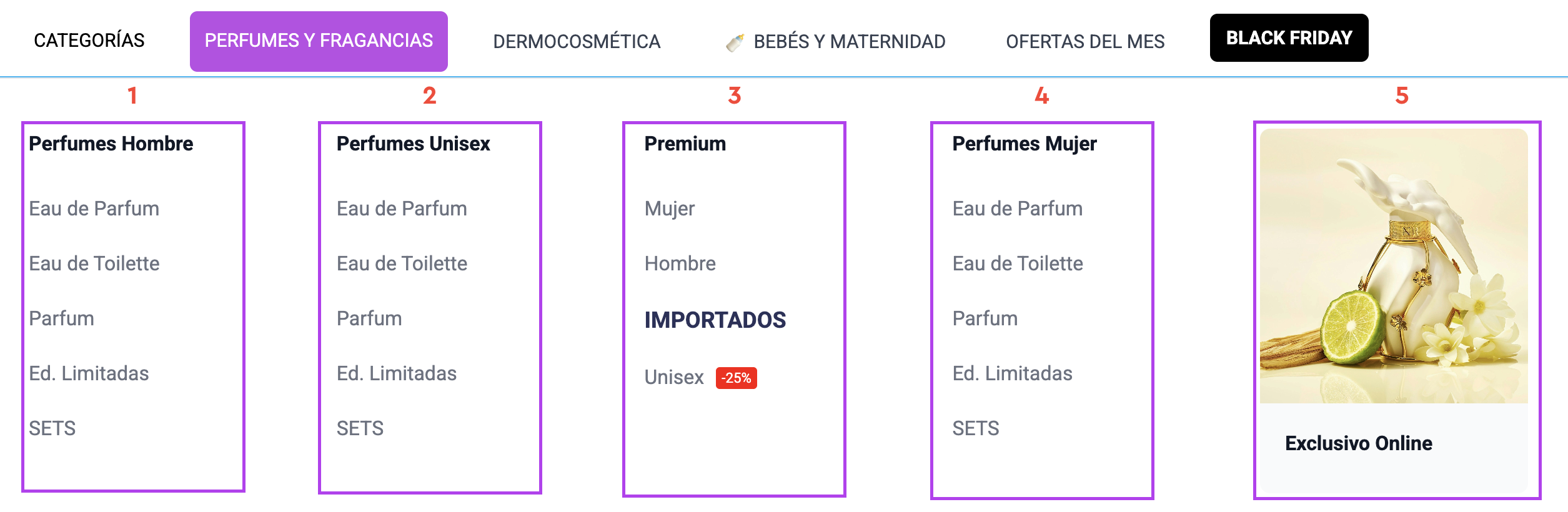Select Parfum under Perfumes Mujer
Image resolution: width=1568 pixels, height=512 pixels.
[x=985, y=318]
